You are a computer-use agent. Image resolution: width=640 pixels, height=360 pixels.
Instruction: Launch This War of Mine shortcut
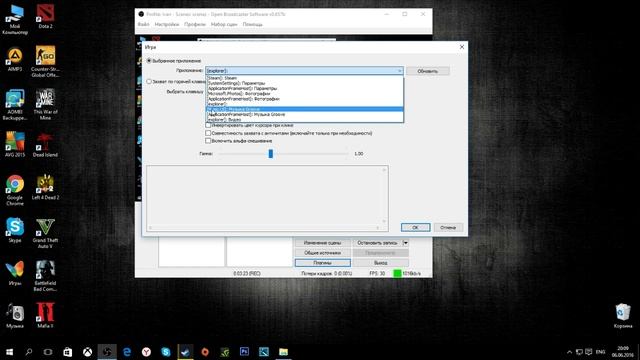click(x=45, y=104)
